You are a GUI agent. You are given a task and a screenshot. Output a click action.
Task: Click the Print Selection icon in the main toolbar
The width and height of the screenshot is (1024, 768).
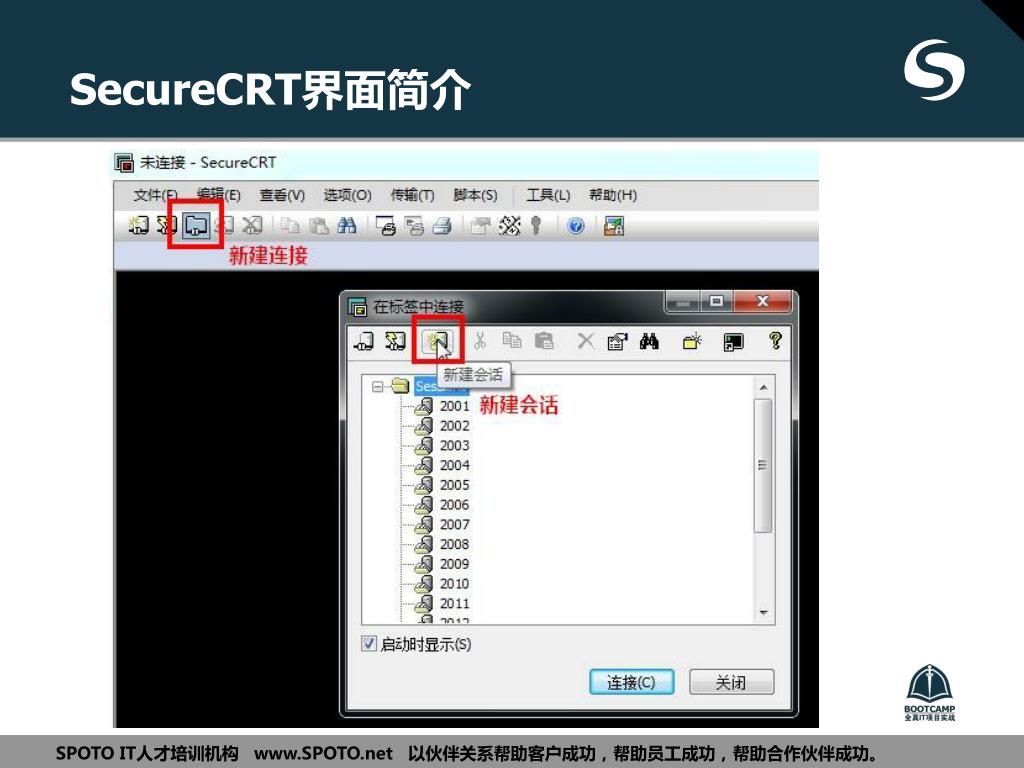pyautogui.click(x=414, y=226)
